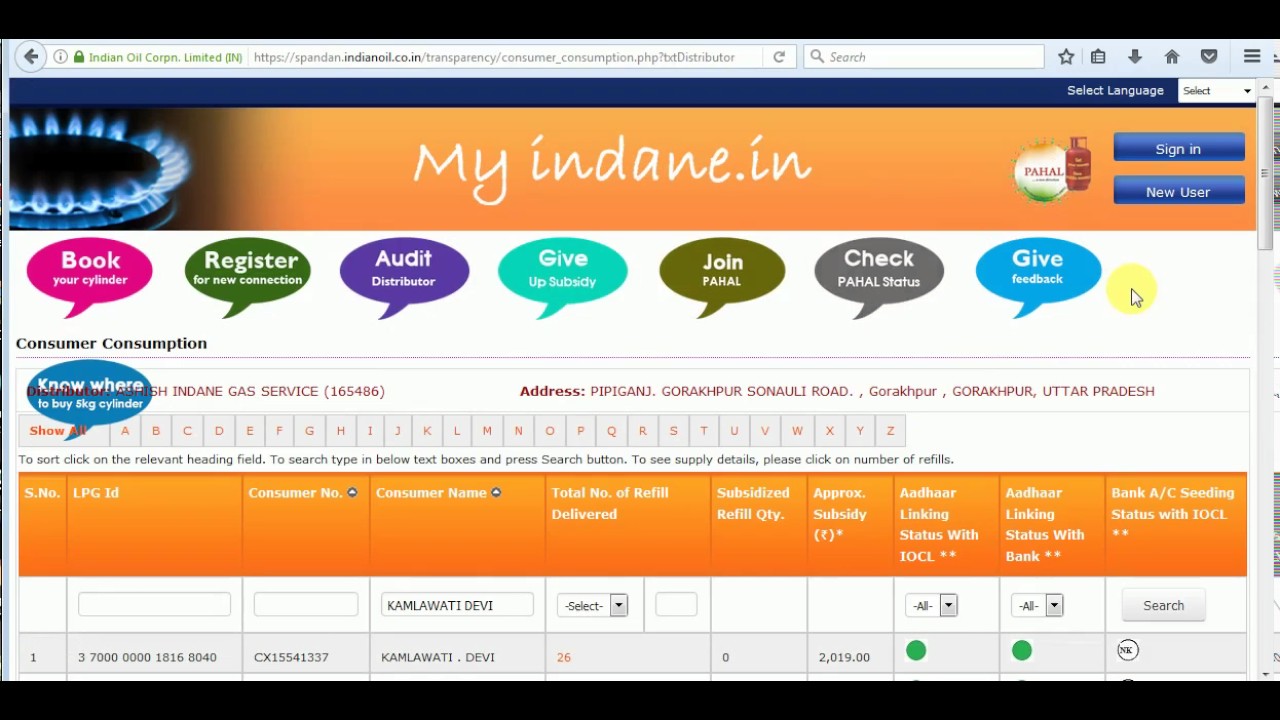Show All consumers filter
The image size is (1280, 720).
tap(58, 431)
